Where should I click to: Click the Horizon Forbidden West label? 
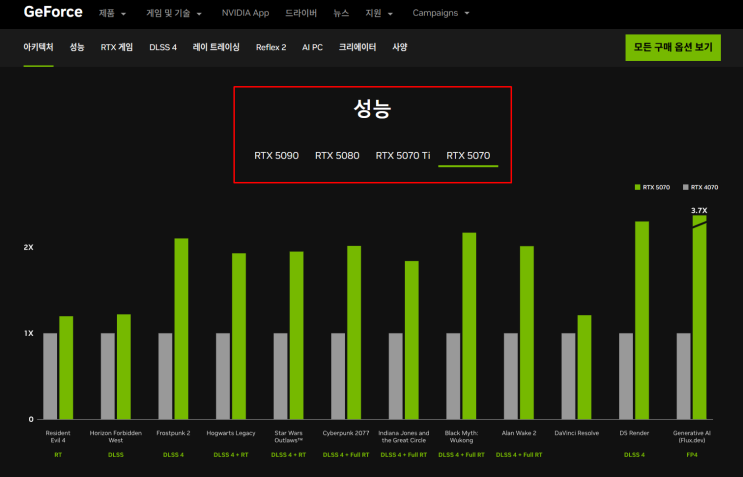(x=116, y=437)
